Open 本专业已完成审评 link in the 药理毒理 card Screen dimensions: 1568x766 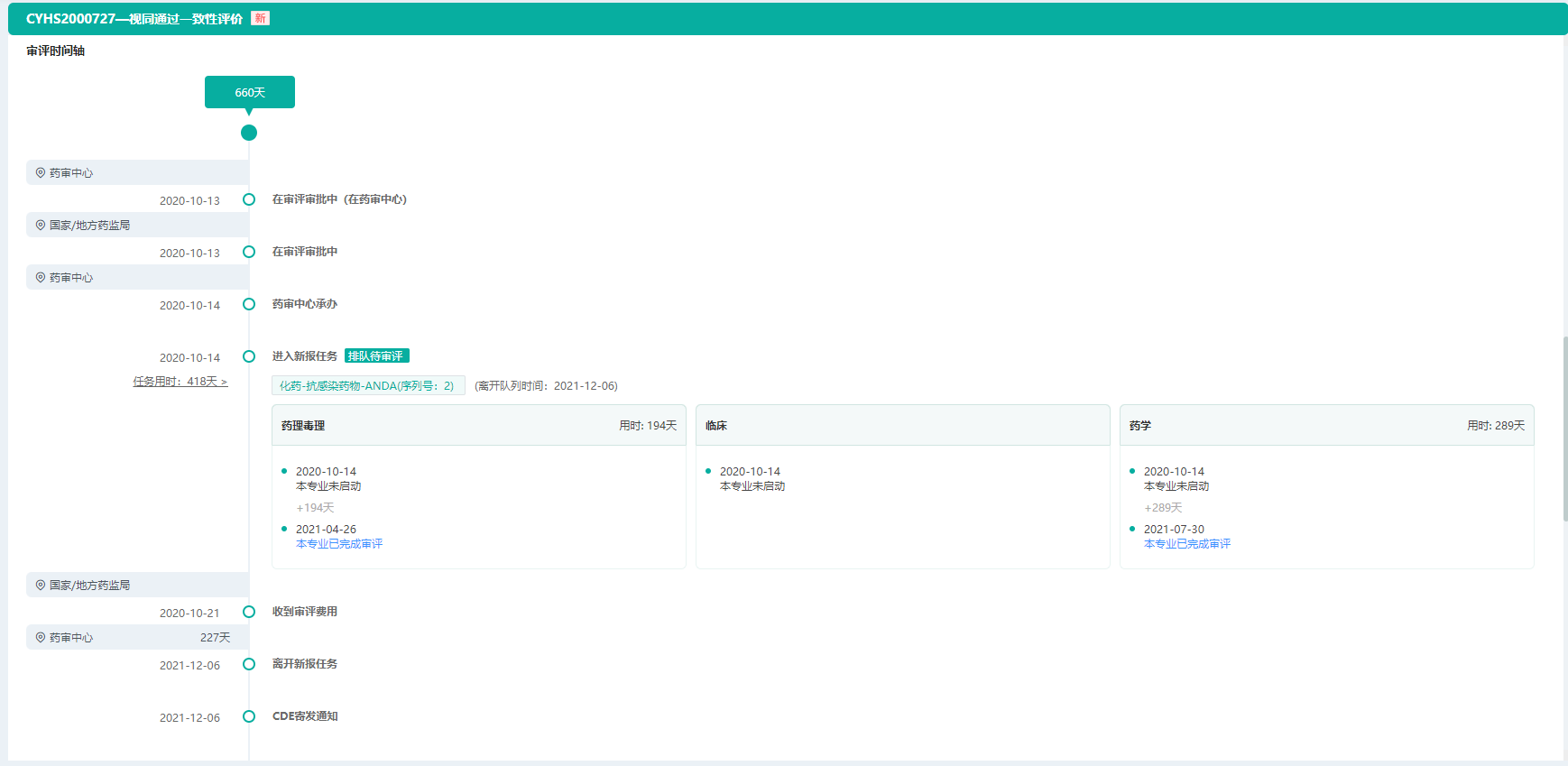pyautogui.click(x=339, y=544)
